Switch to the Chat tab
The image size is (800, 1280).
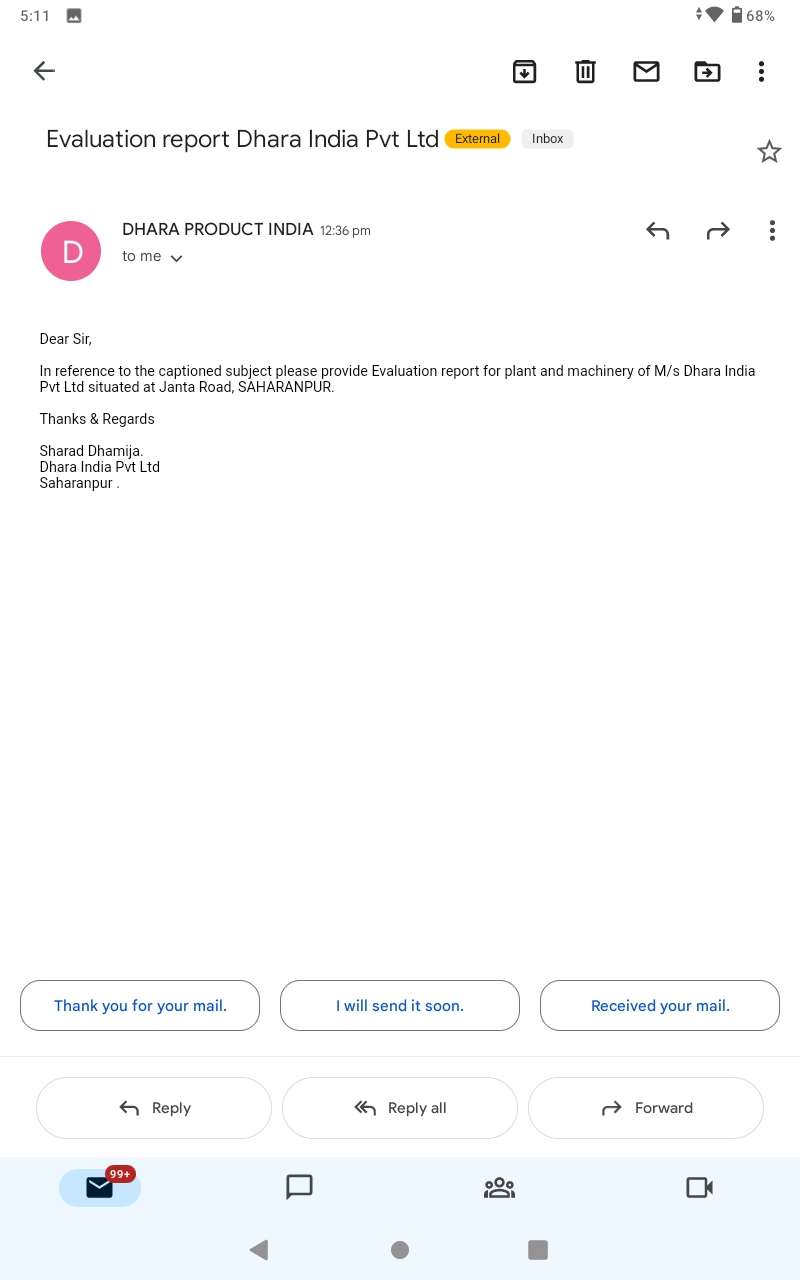click(300, 1187)
